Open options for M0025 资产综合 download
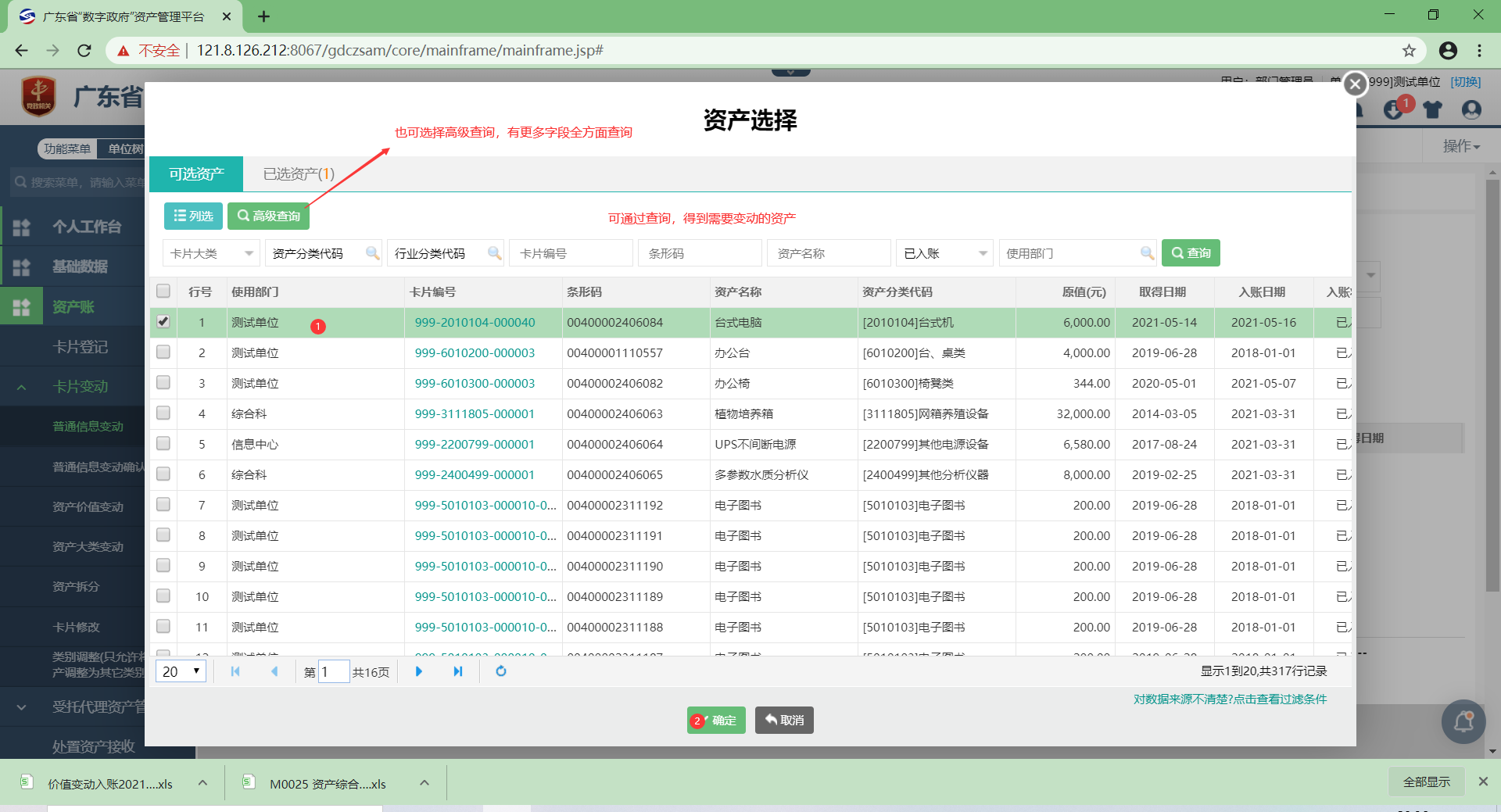Viewport: 1501px width, 812px height. (x=425, y=782)
